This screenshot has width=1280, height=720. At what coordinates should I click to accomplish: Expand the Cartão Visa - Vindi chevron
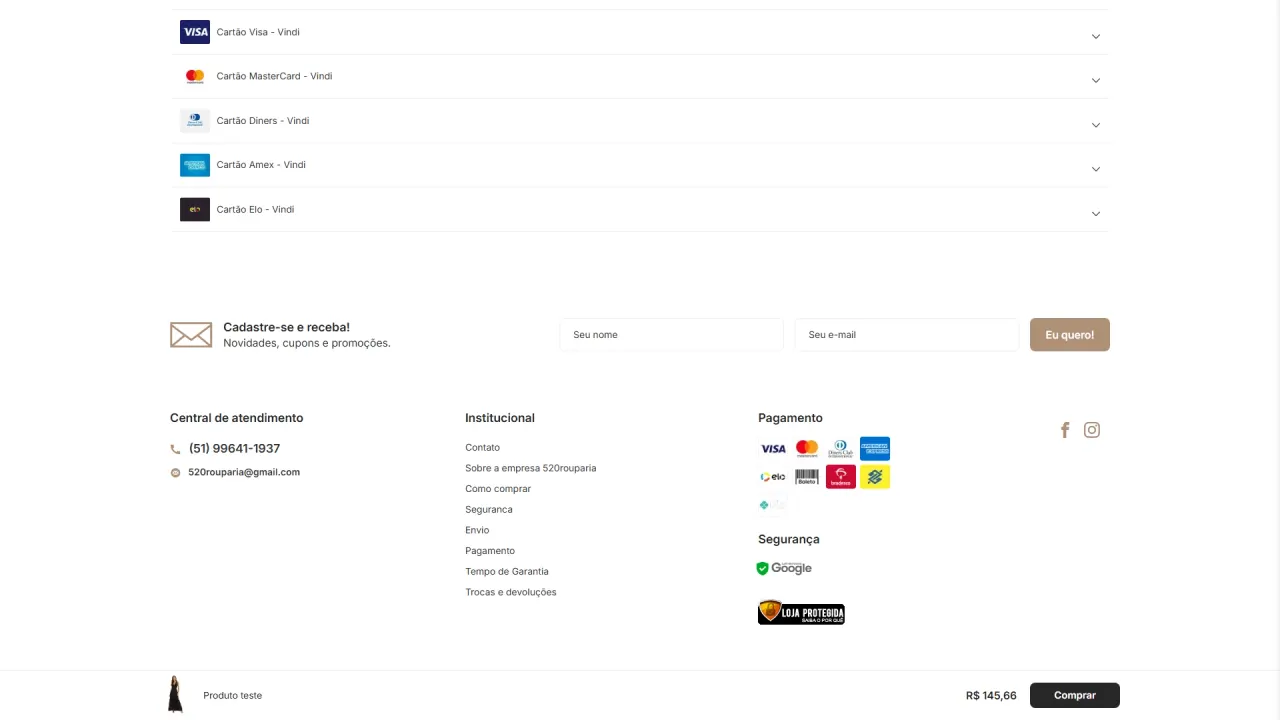pyautogui.click(x=1096, y=36)
